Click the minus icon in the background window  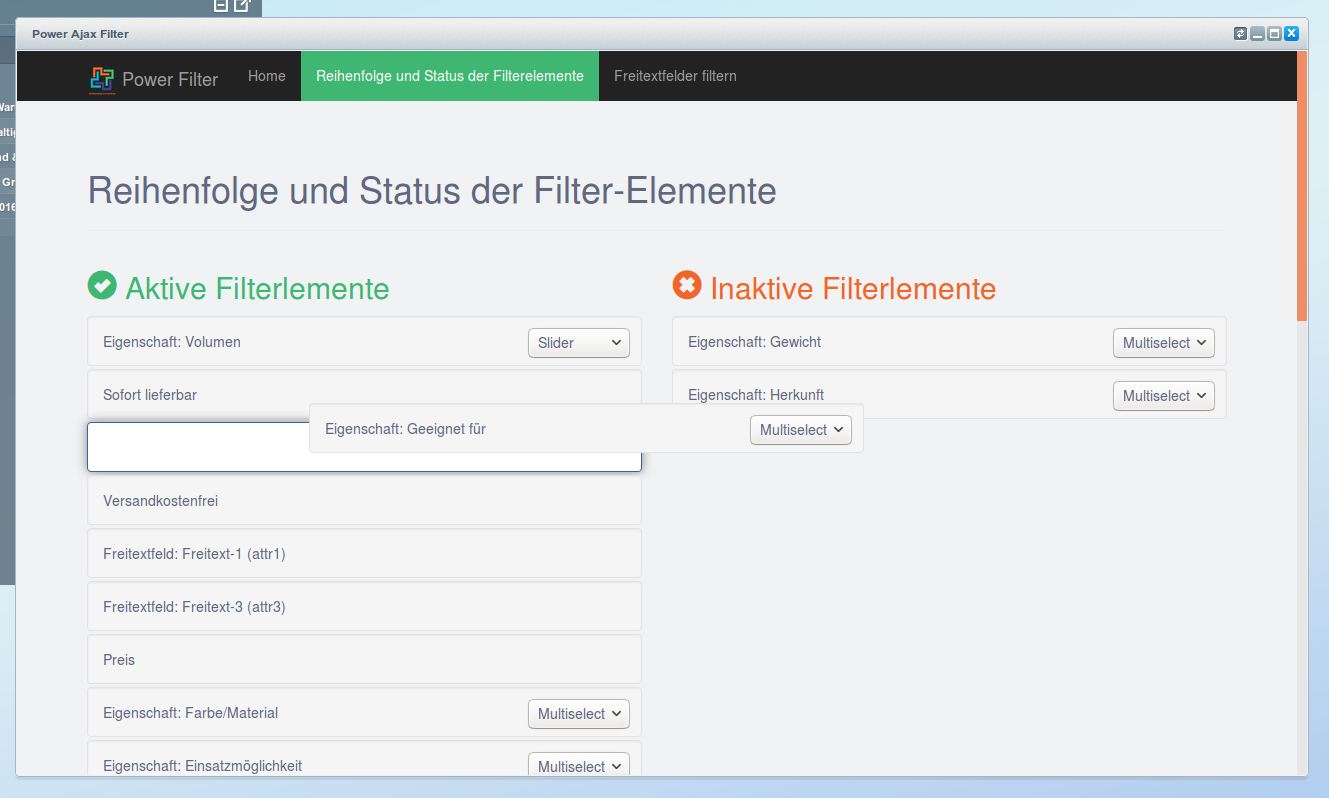pyautogui.click(x=221, y=5)
